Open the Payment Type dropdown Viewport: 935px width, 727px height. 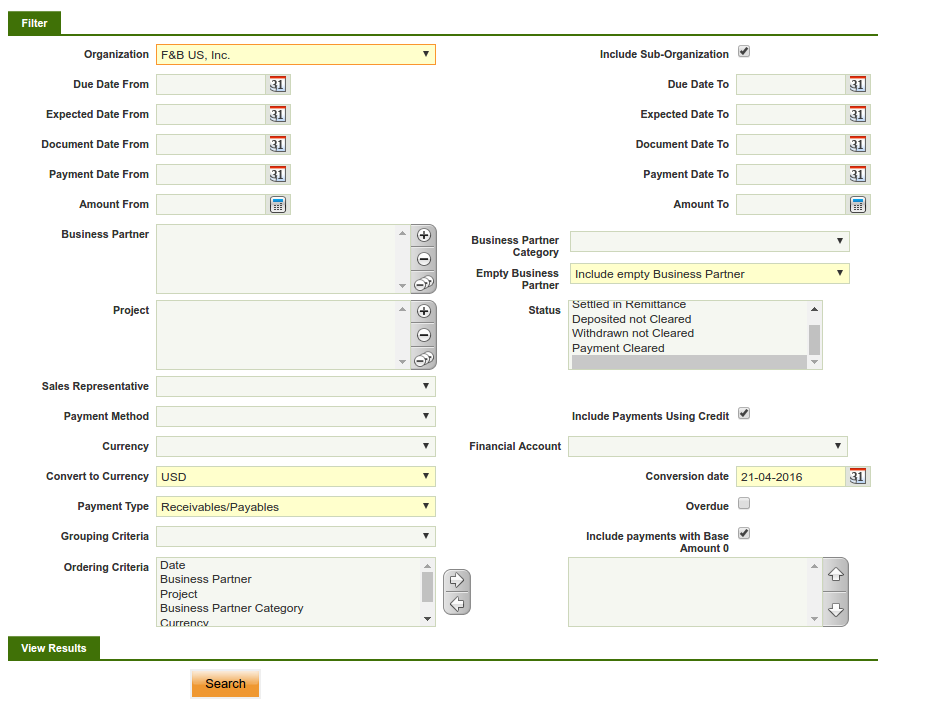coord(296,507)
